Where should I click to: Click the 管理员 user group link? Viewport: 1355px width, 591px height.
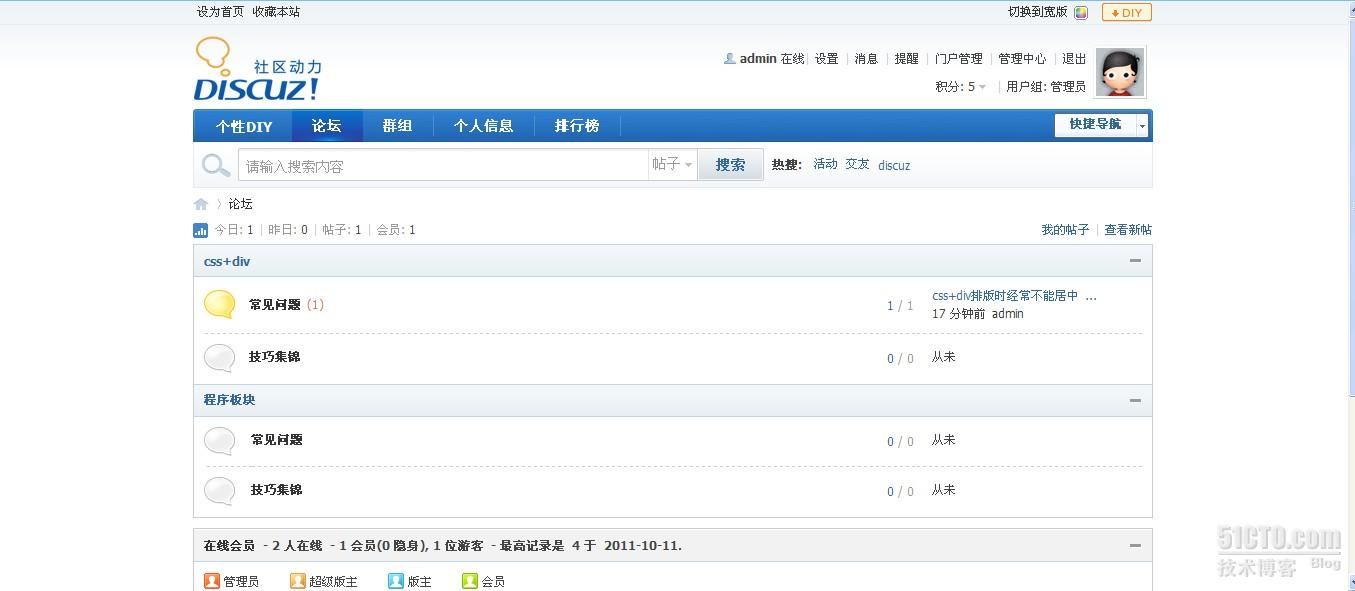tap(1068, 87)
